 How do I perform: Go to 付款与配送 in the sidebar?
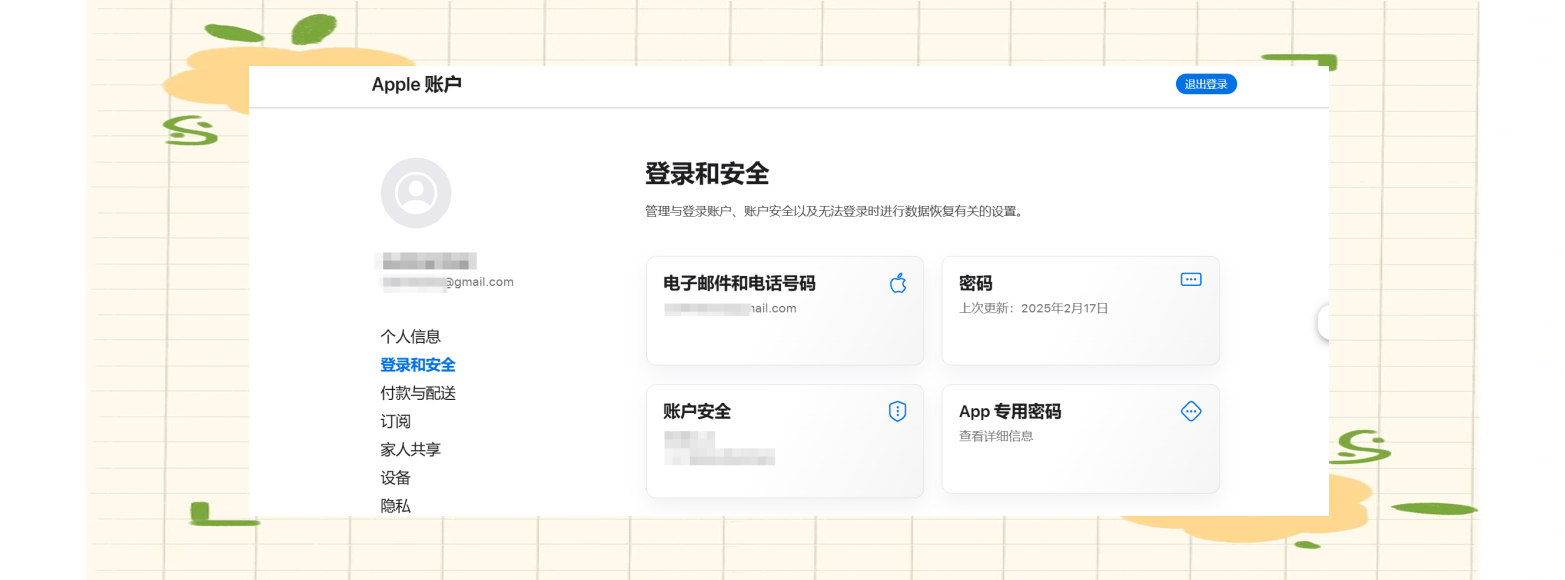pos(418,393)
